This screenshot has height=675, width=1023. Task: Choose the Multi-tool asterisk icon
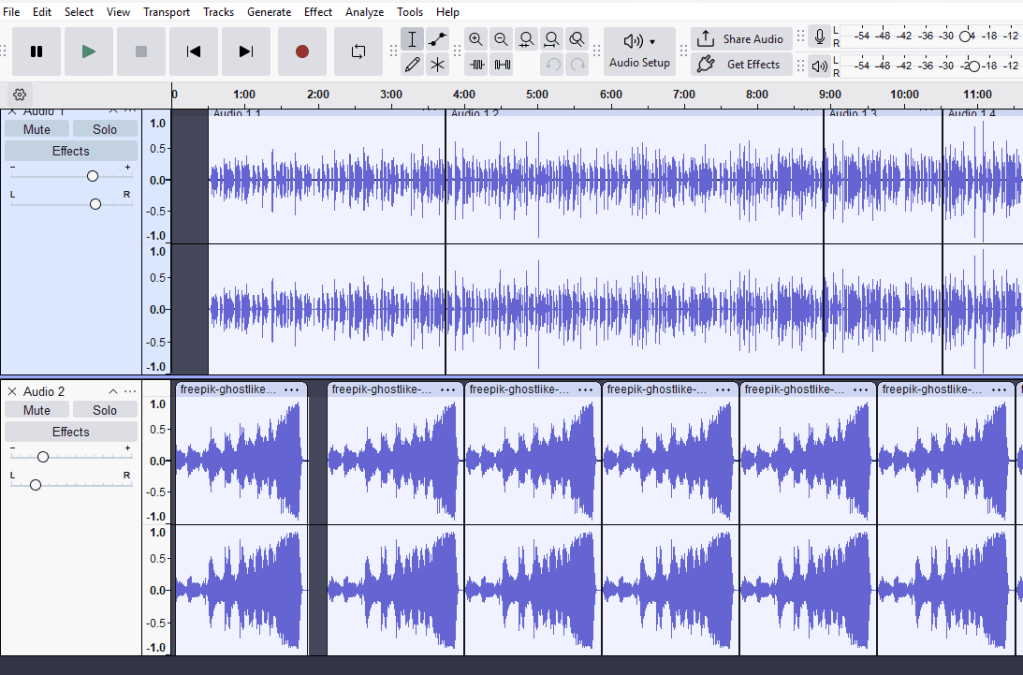point(438,65)
